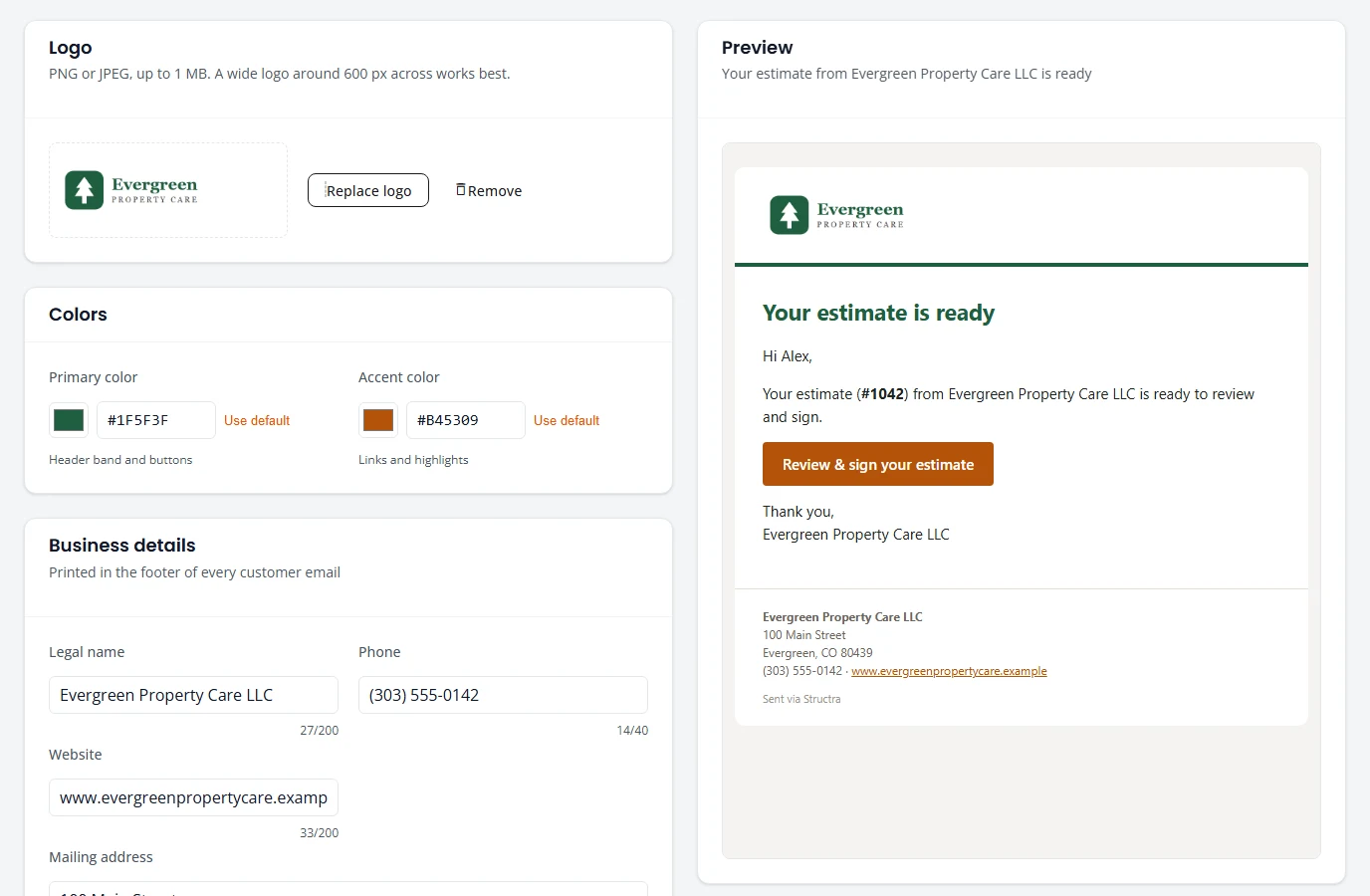Click Review & sign your estimate button

[x=878, y=464]
